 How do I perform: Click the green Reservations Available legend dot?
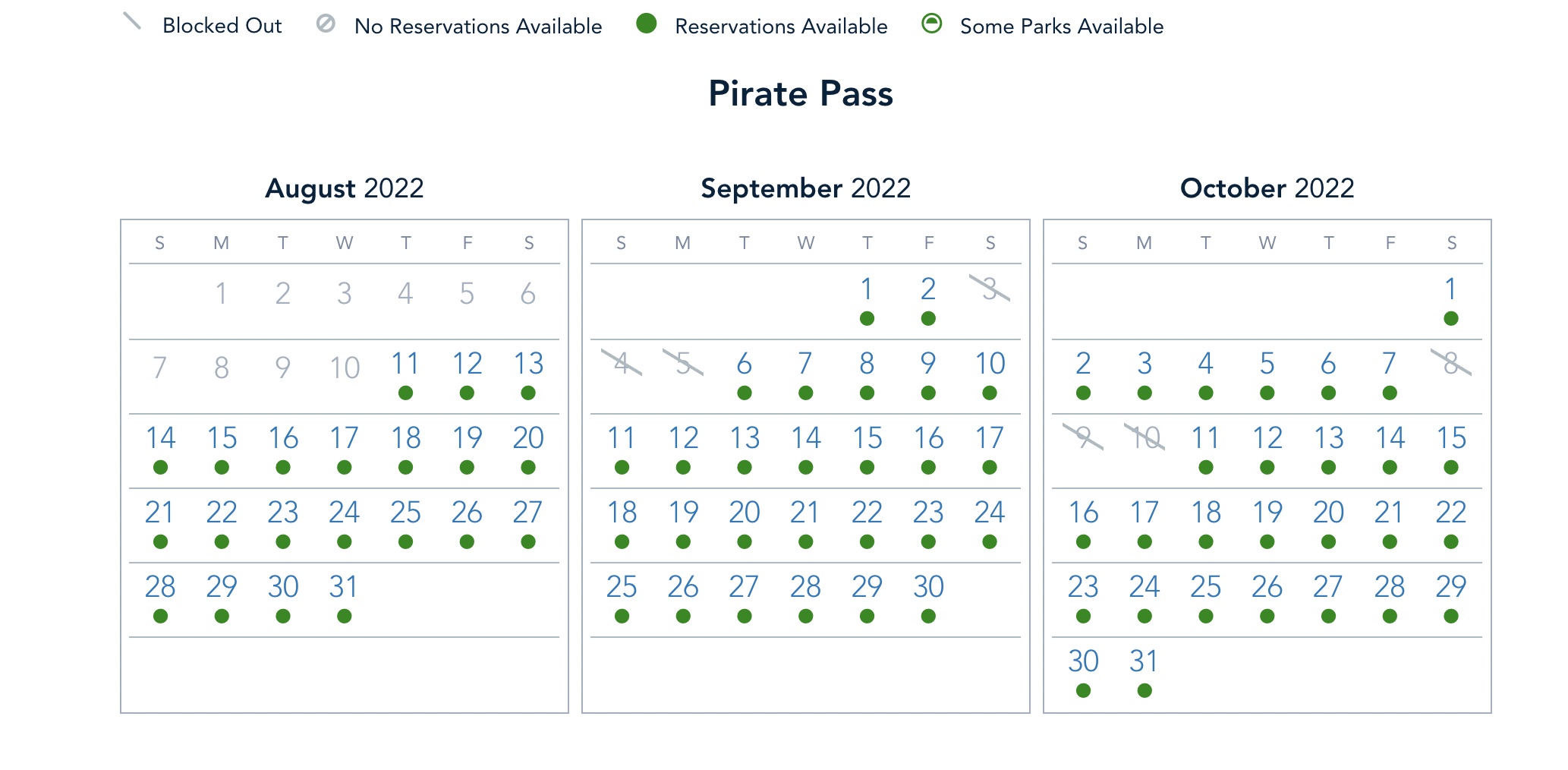coord(647,24)
